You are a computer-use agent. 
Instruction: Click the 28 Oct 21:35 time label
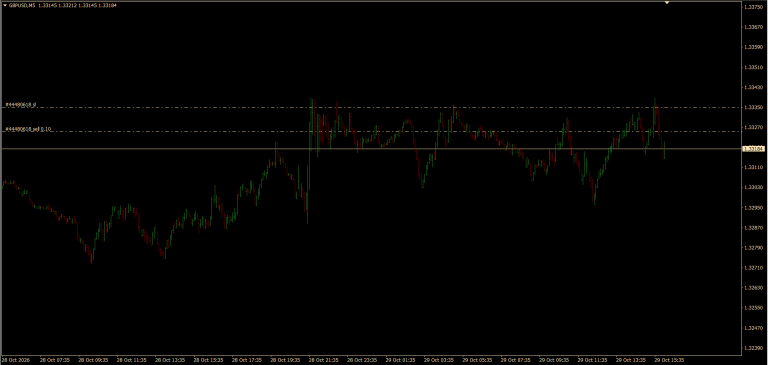click(324, 360)
